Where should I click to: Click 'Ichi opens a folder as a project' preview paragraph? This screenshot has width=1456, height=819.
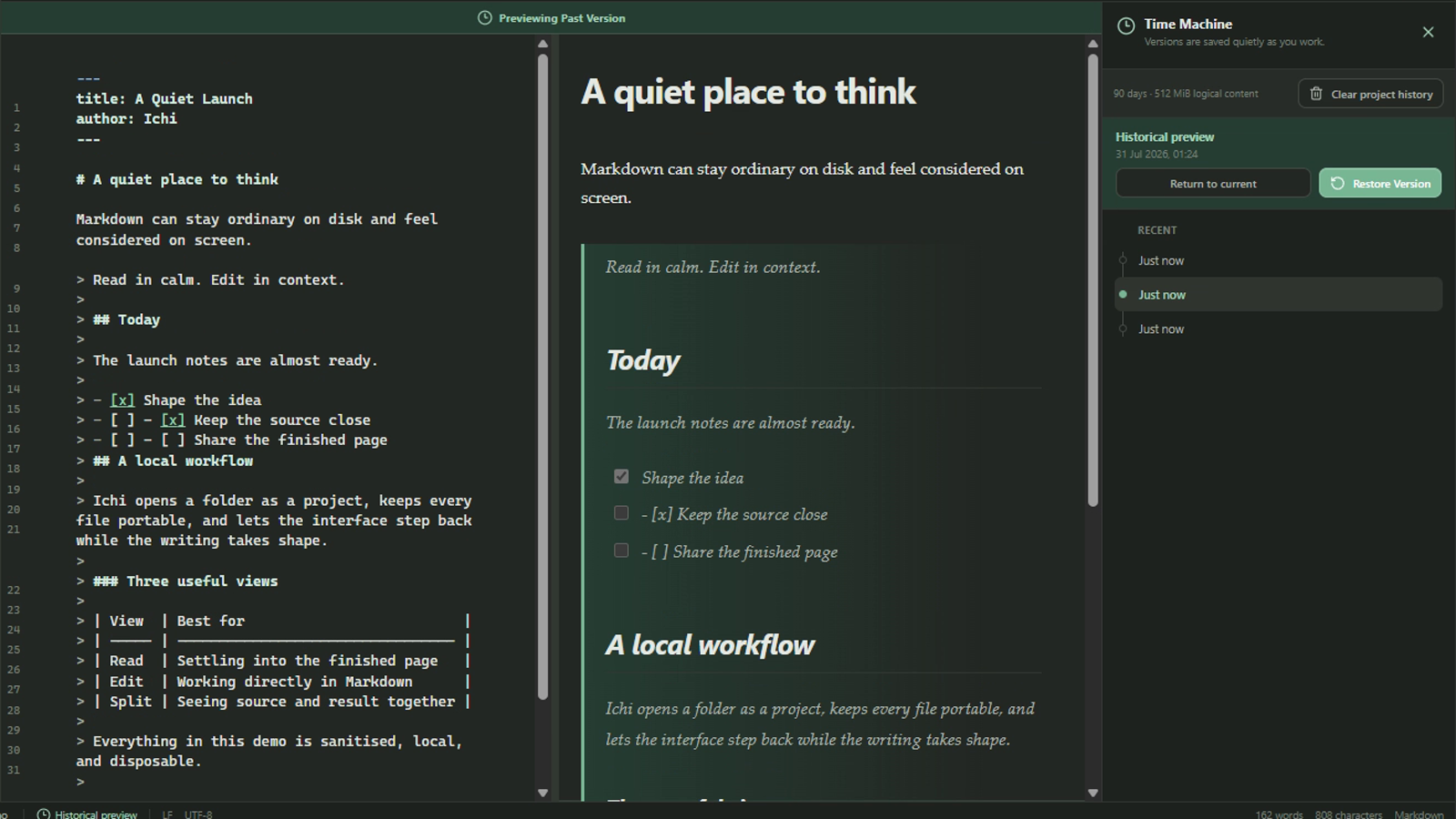[x=821, y=723]
